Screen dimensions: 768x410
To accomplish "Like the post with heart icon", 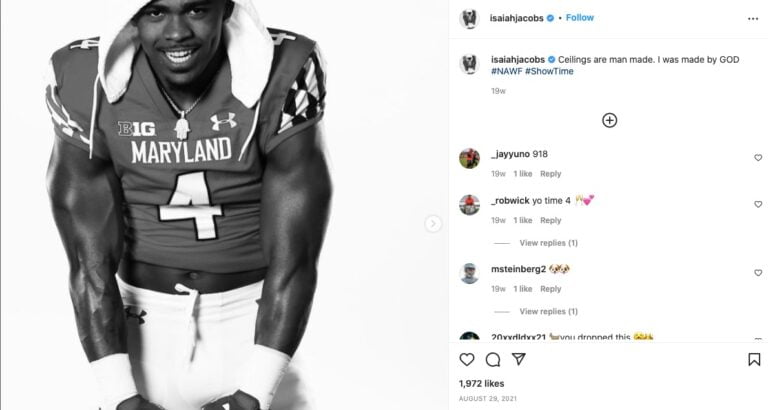I will coord(467,360).
